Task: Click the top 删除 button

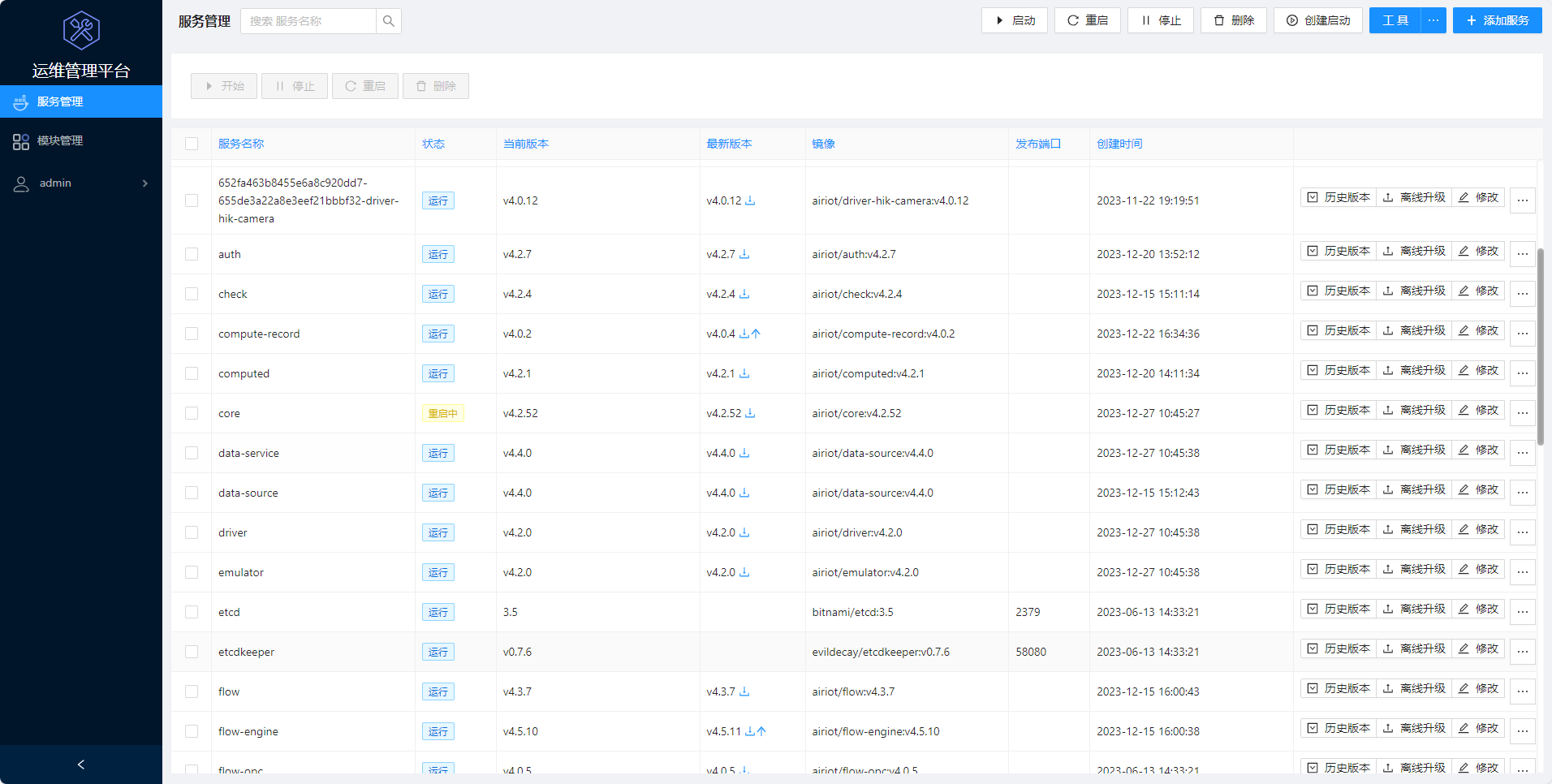Action: [x=1234, y=21]
